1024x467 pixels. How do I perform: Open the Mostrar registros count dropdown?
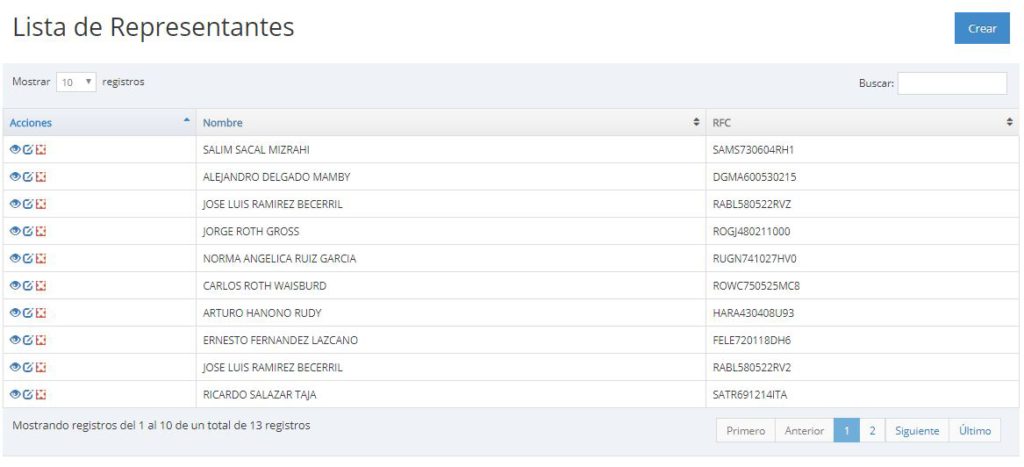[x=76, y=83]
